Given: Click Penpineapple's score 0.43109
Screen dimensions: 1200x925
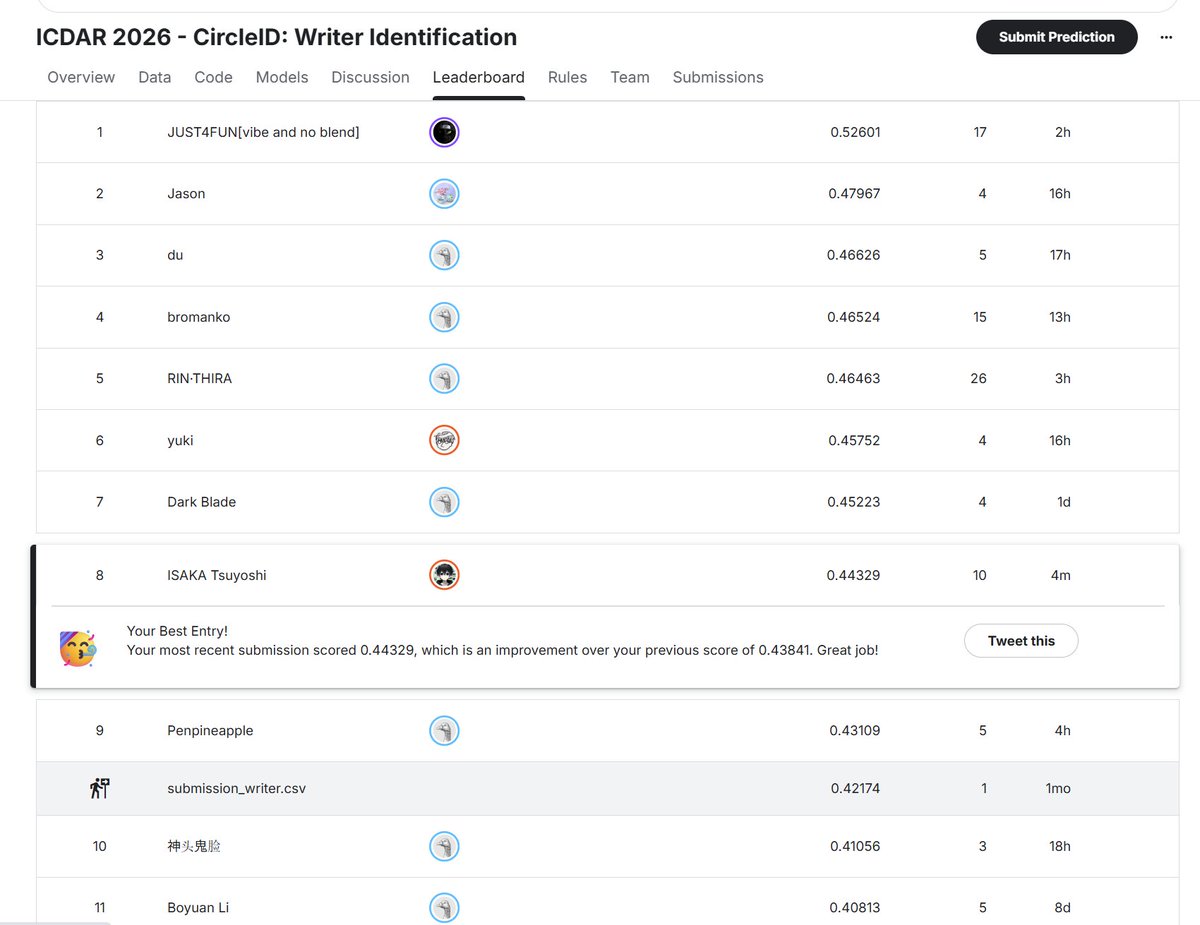Looking at the screenshot, I should click(855, 731).
